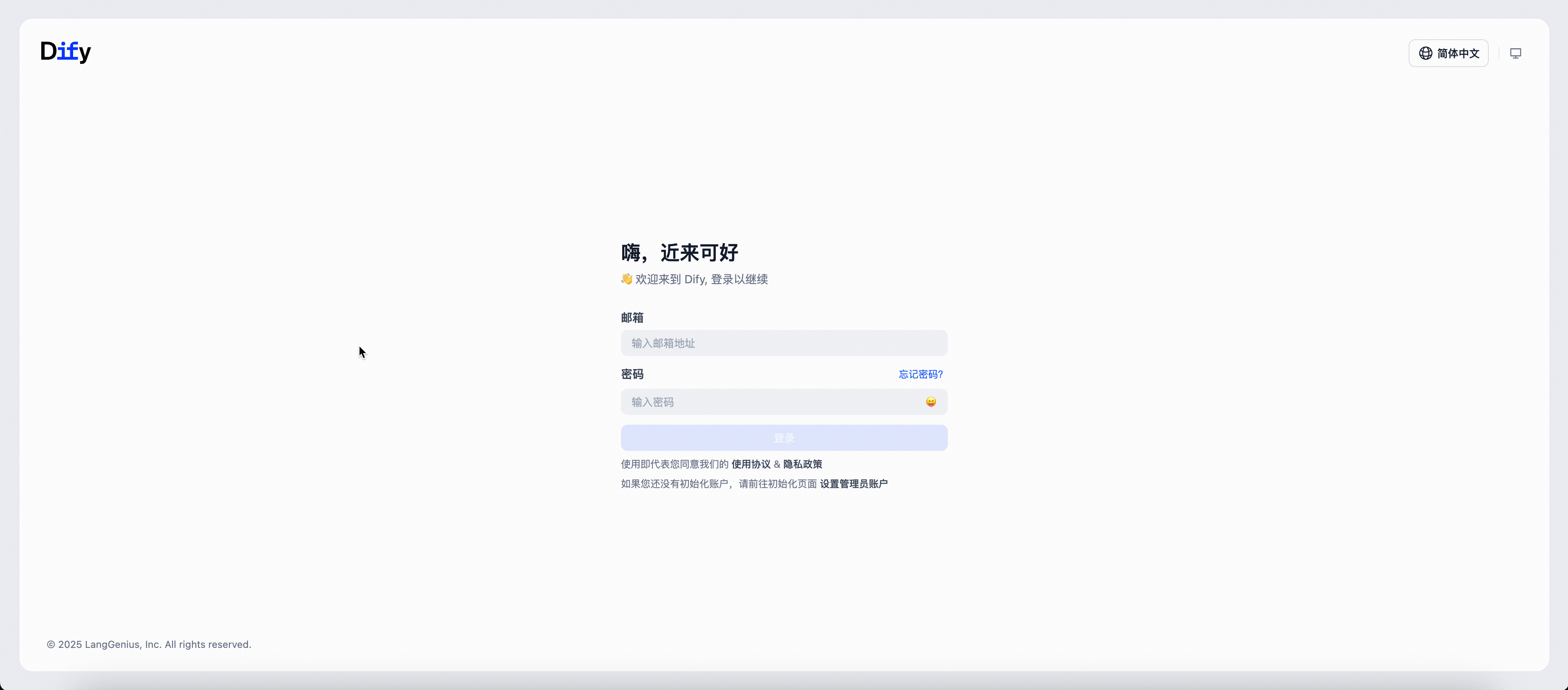Open the 忘记密码? link

(920, 374)
